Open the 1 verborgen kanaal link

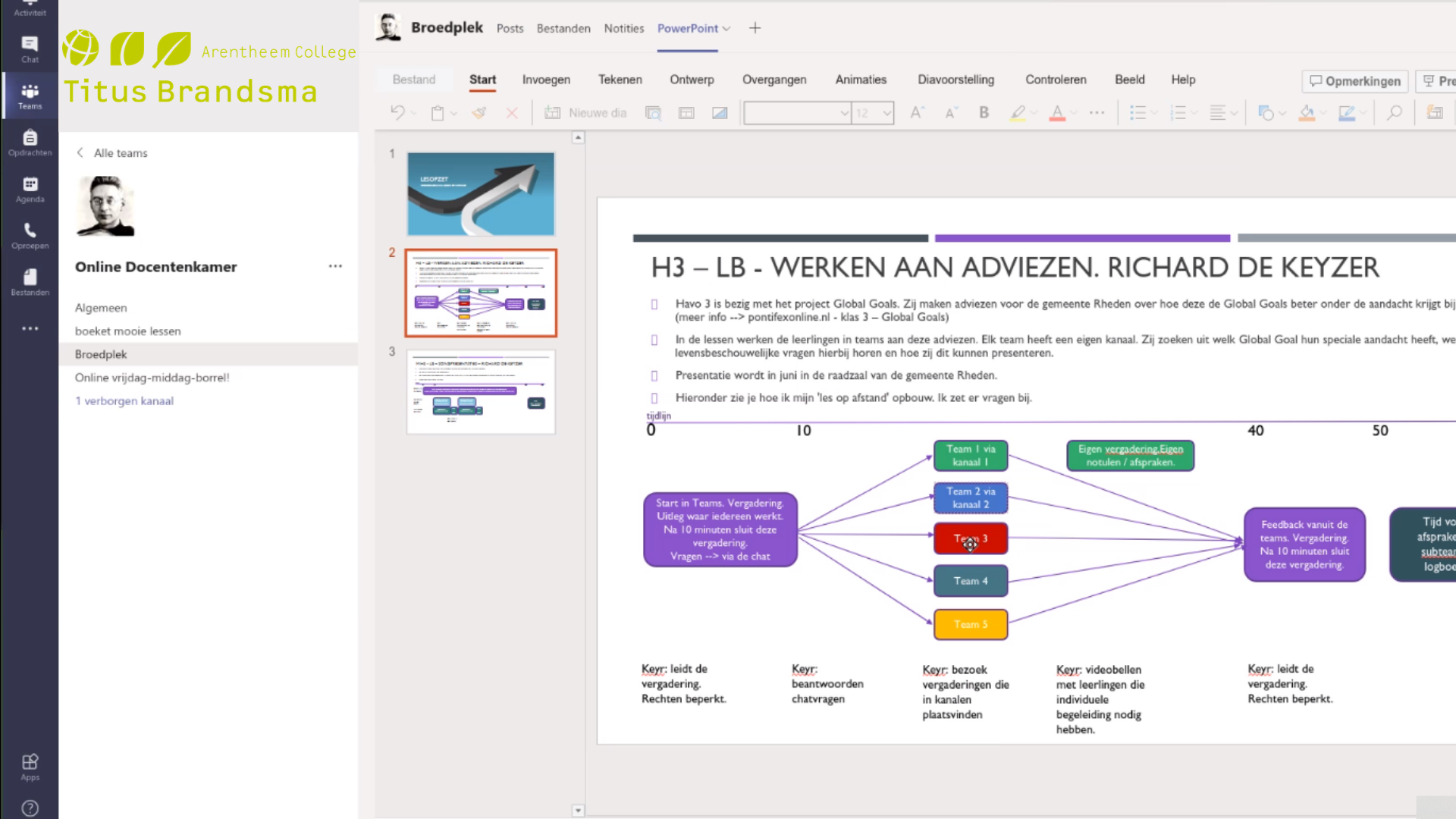pos(124,401)
